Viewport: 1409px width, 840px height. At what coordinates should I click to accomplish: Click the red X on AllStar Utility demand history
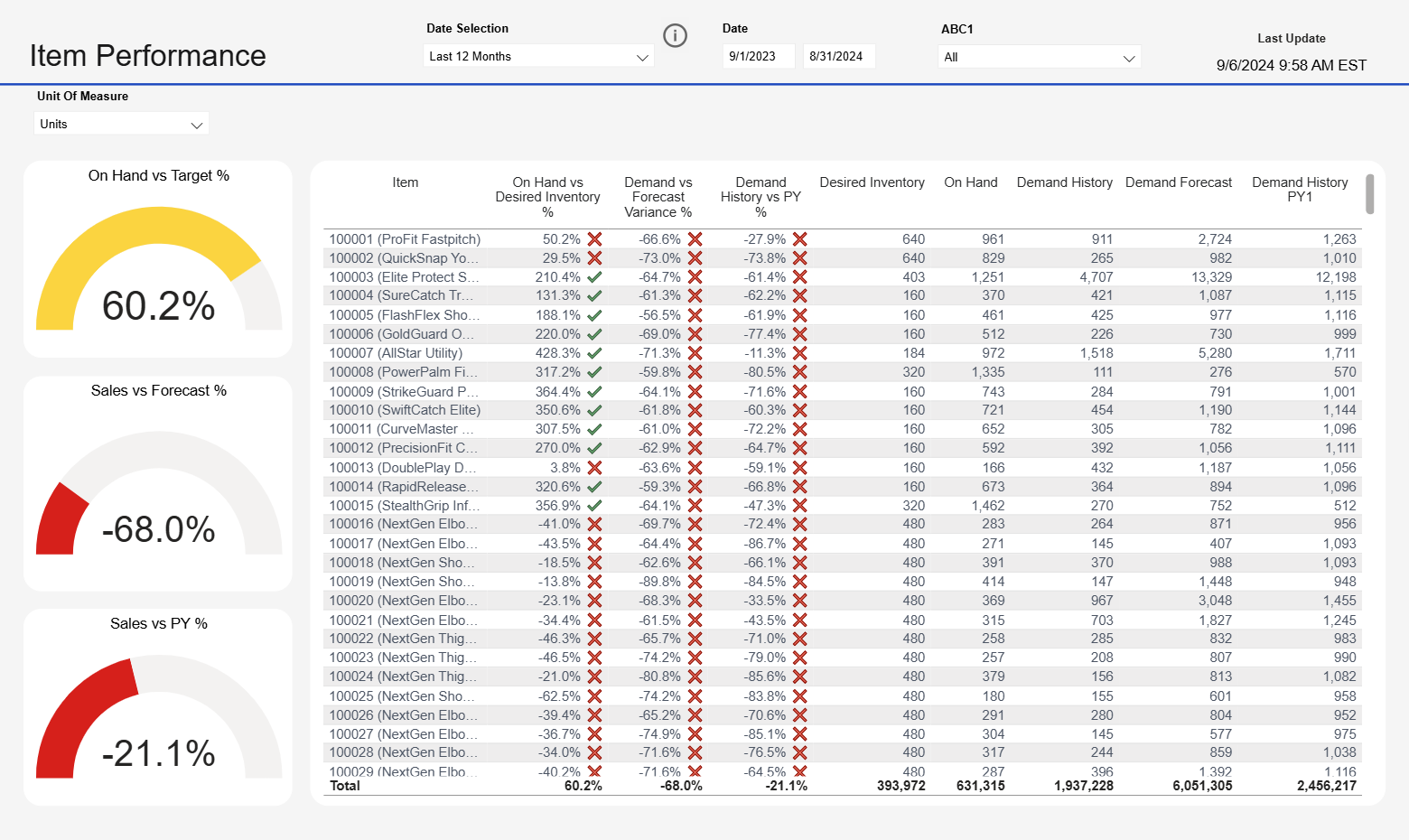pos(799,352)
